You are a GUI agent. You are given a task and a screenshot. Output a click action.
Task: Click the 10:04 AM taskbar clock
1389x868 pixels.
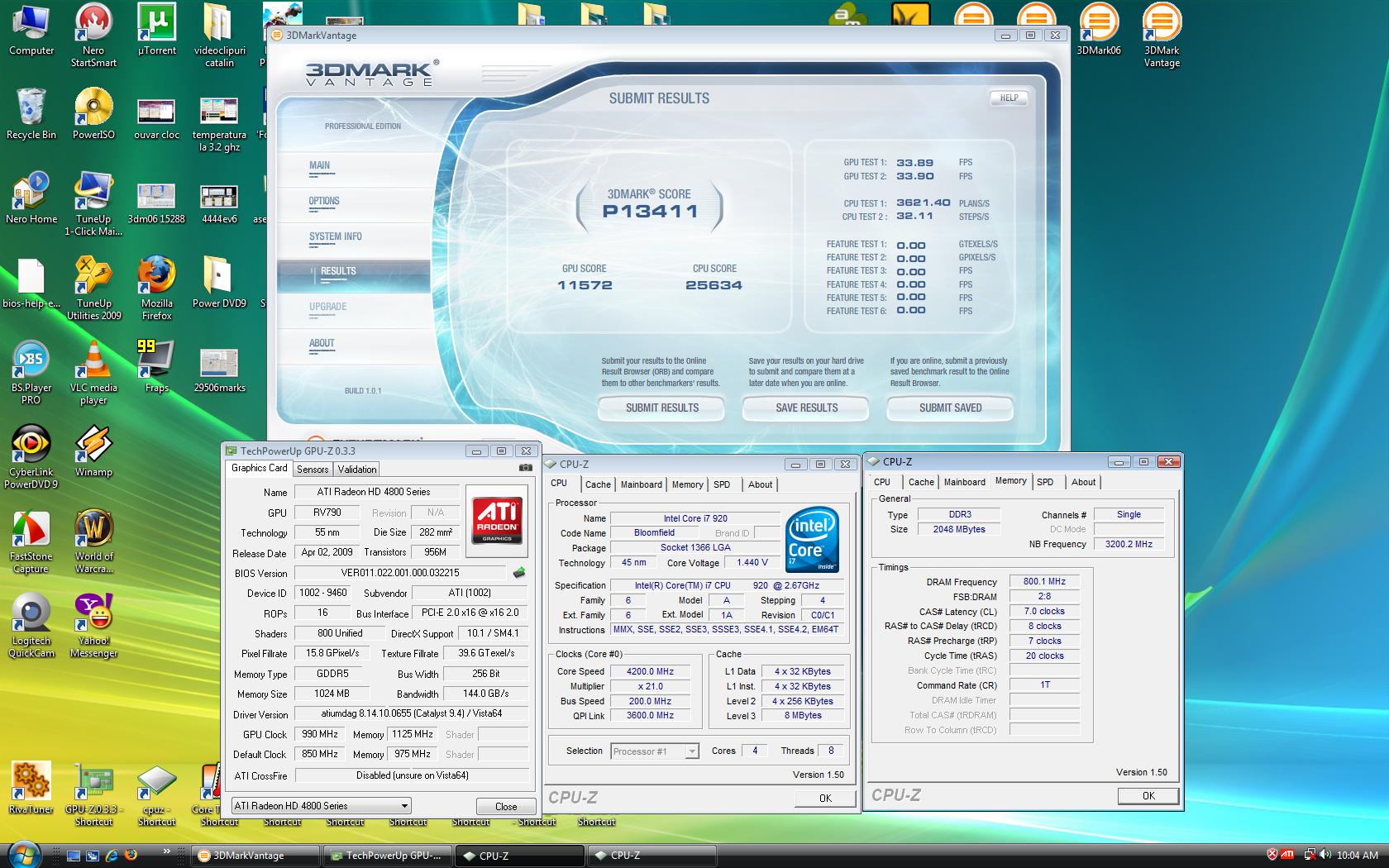pyautogui.click(x=1358, y=855)
